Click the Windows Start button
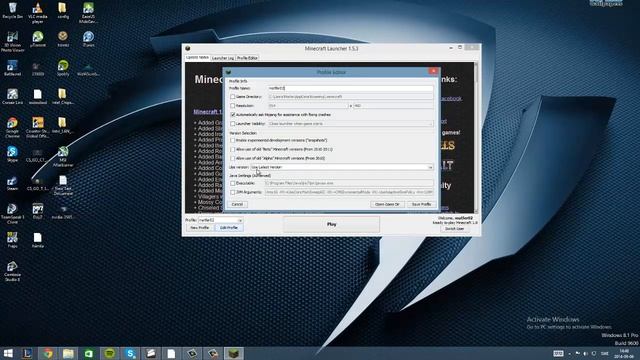The height and width of the screenshot is (360, 640). click(x=8, y=353)
